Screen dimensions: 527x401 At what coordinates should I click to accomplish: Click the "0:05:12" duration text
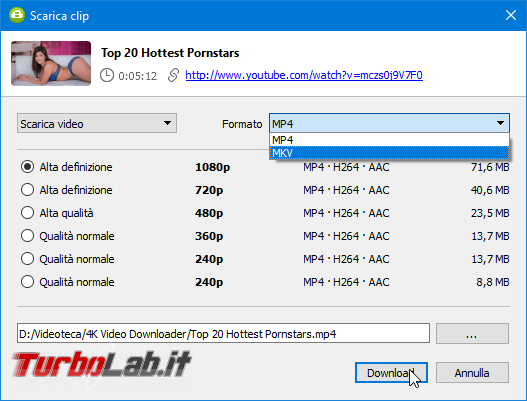[137, 76]
